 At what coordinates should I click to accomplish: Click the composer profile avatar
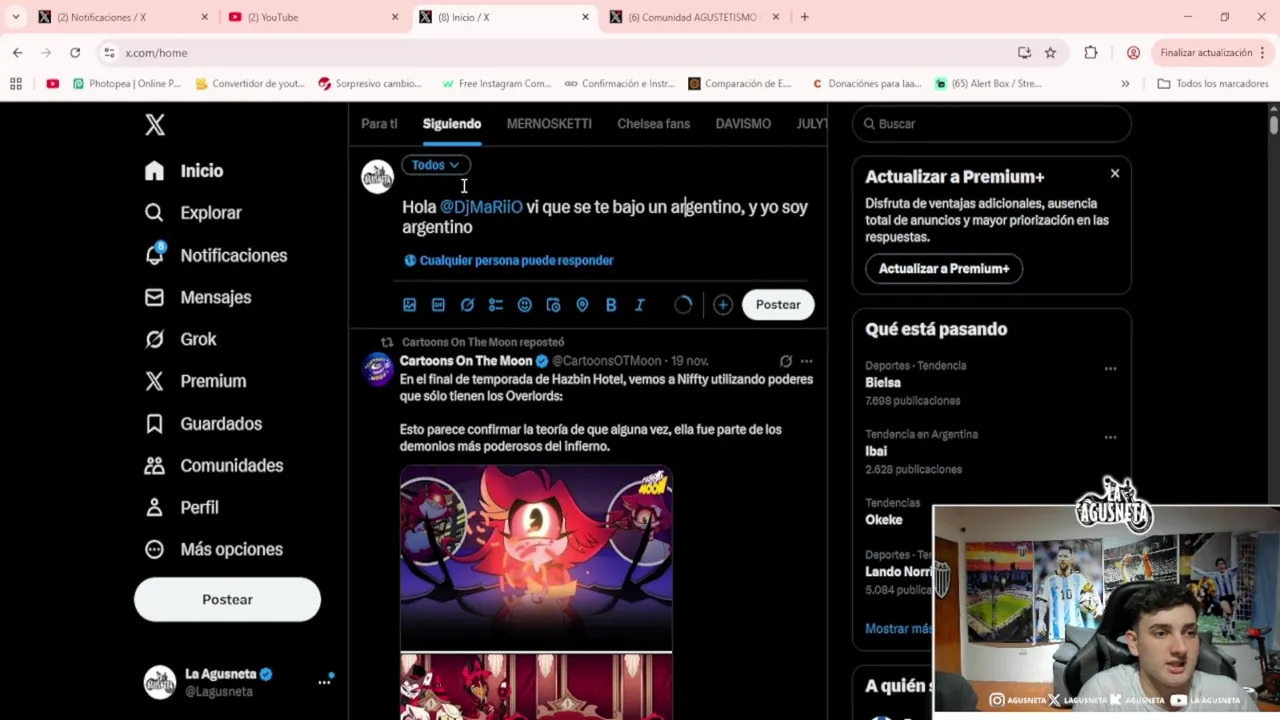point(378,176)
